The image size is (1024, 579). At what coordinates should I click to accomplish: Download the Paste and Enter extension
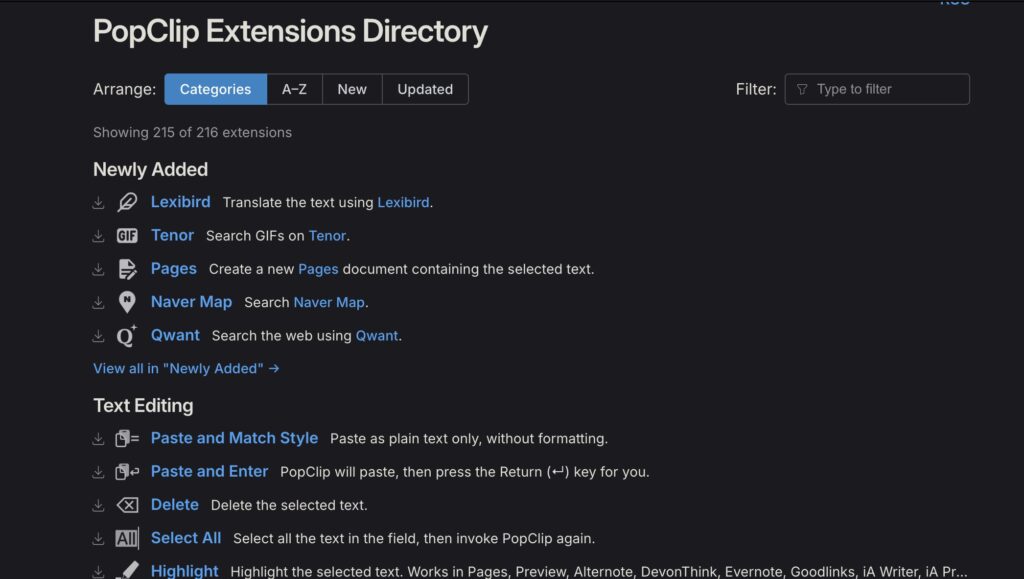98,472
